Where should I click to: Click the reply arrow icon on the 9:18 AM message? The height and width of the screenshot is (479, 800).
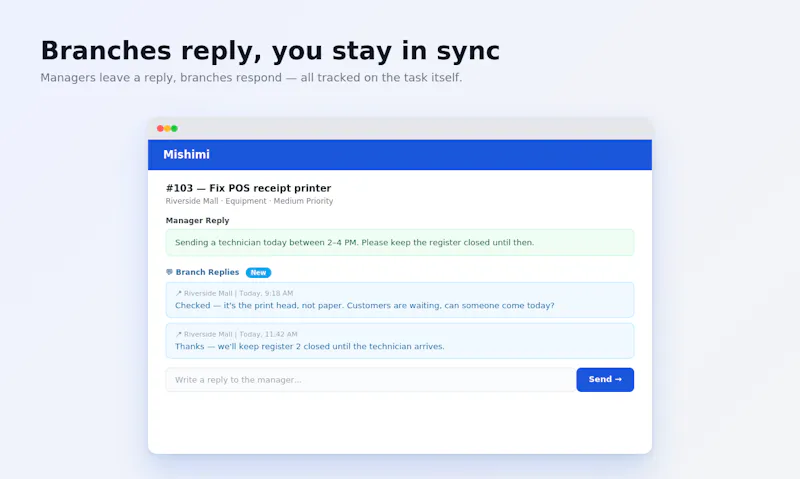pos(179,293)
